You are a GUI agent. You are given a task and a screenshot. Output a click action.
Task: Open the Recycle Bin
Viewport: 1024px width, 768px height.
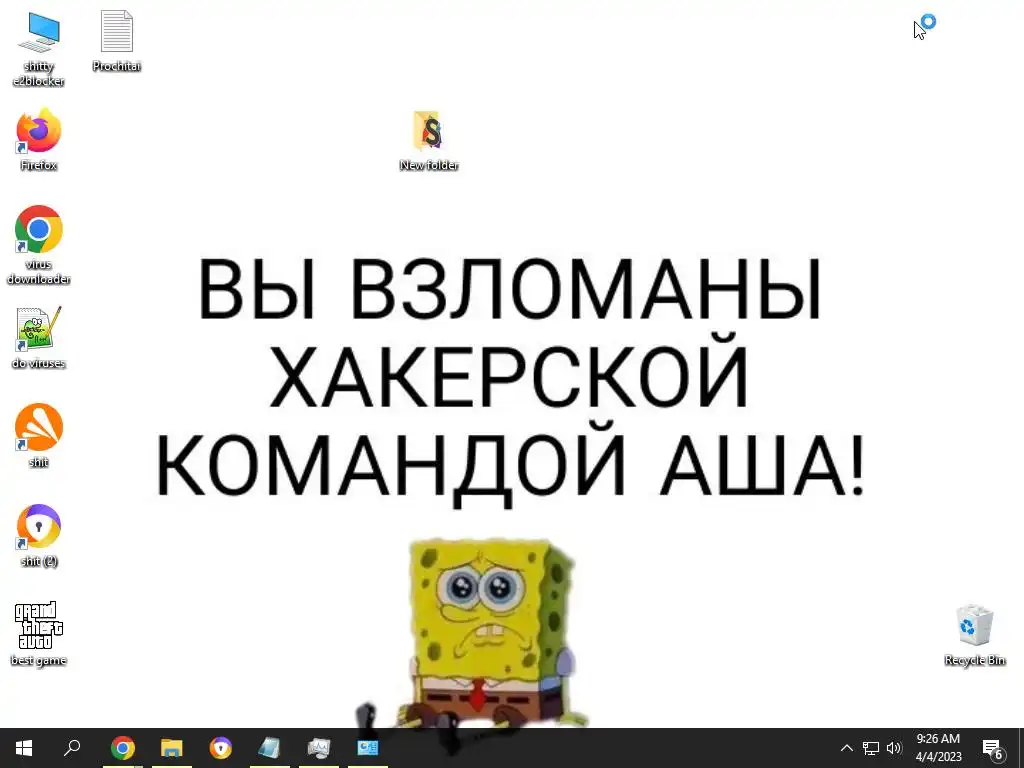[974, 635]
